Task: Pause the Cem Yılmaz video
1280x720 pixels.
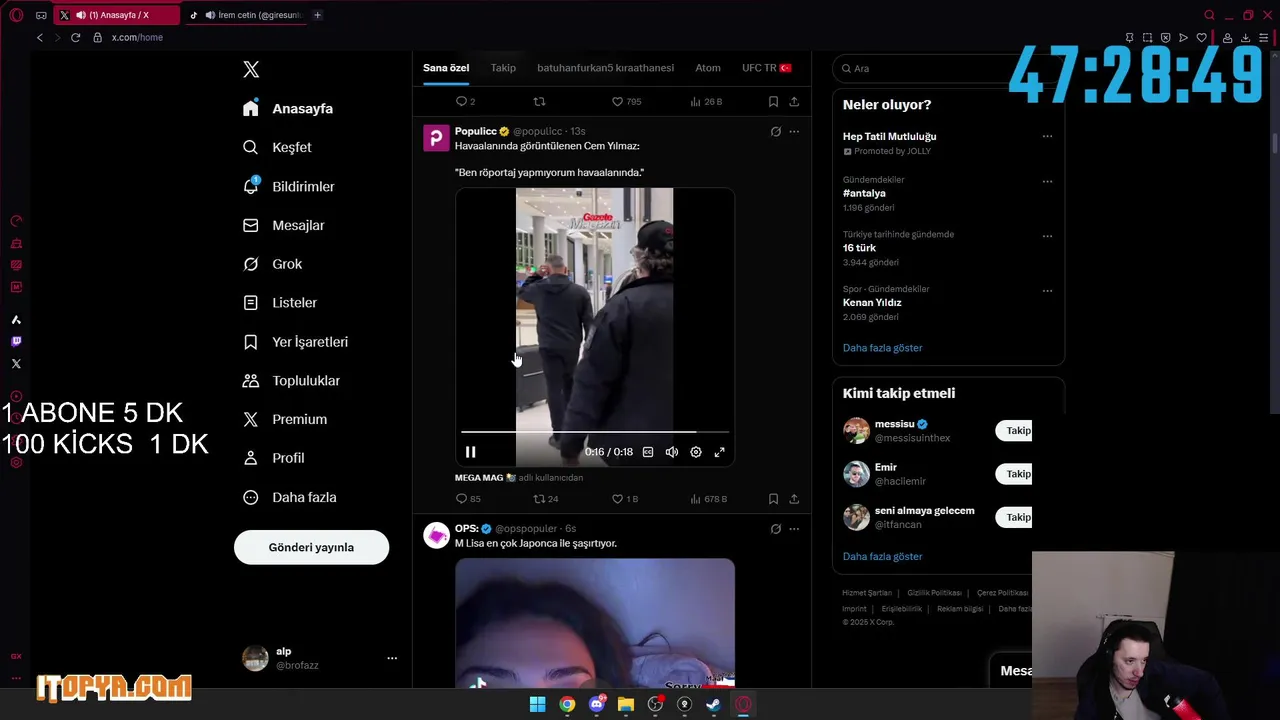Action: click(x=471, y=452)
